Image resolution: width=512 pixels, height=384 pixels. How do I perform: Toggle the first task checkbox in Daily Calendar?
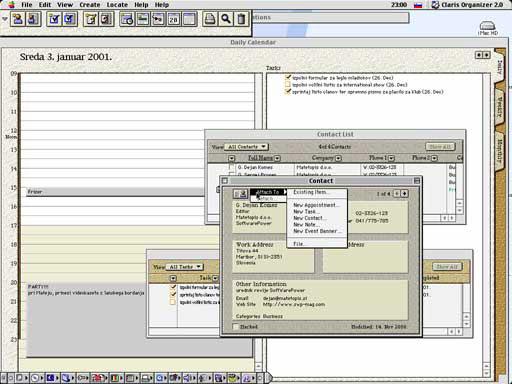click(288, 78)
